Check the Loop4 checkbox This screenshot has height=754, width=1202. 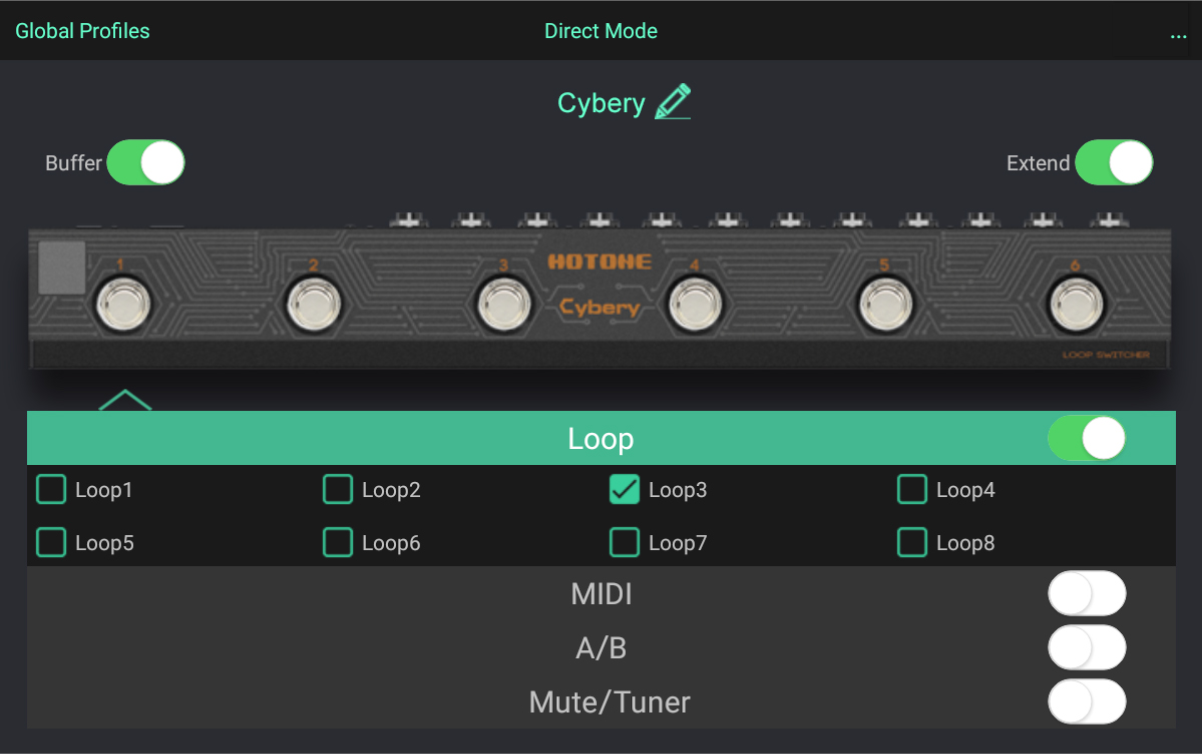pyautogui.click(x=912, y=489)
